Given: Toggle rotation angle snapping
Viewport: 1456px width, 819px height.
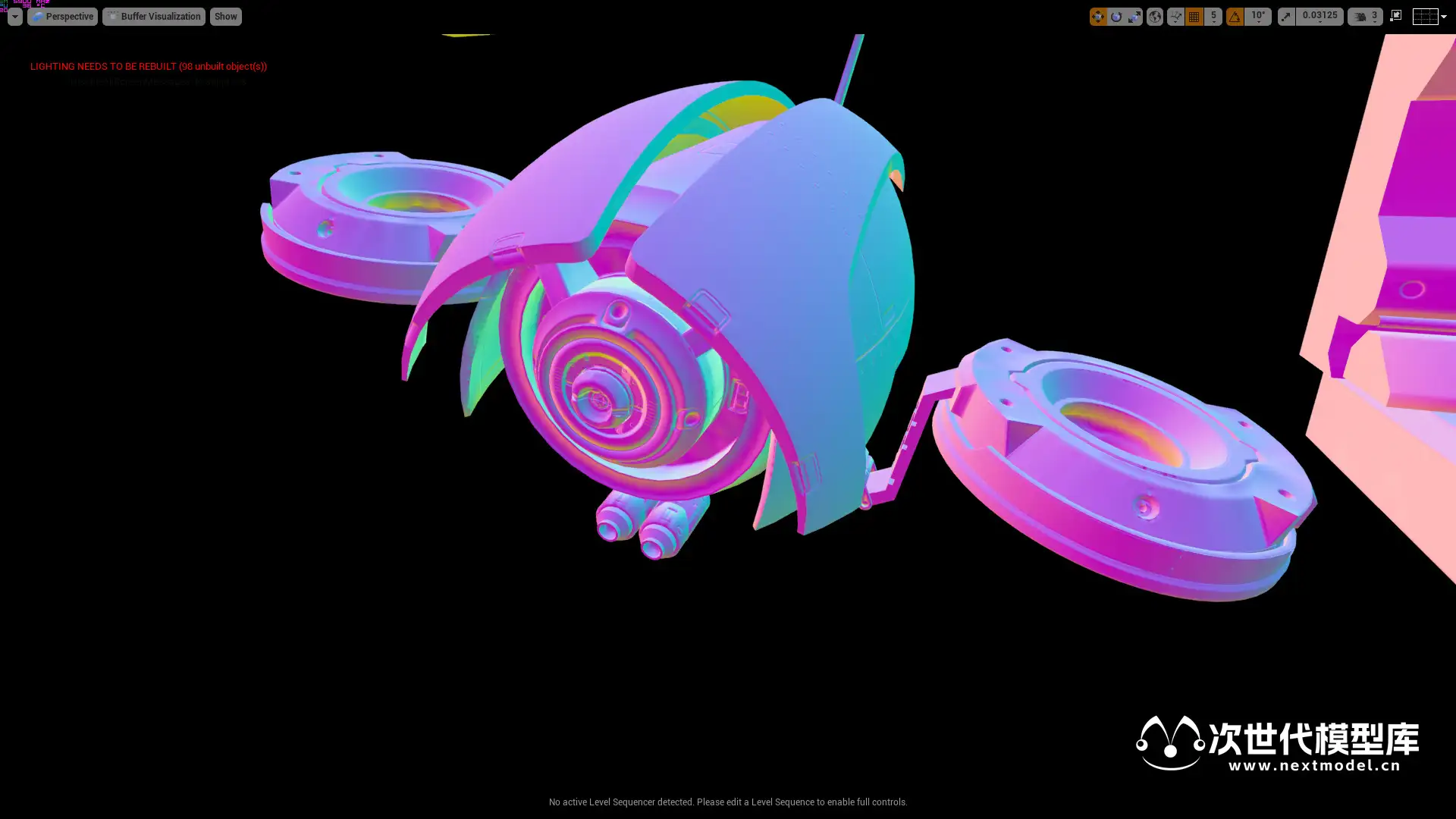Looking at the screenshot, I should tap(1235, 16).
